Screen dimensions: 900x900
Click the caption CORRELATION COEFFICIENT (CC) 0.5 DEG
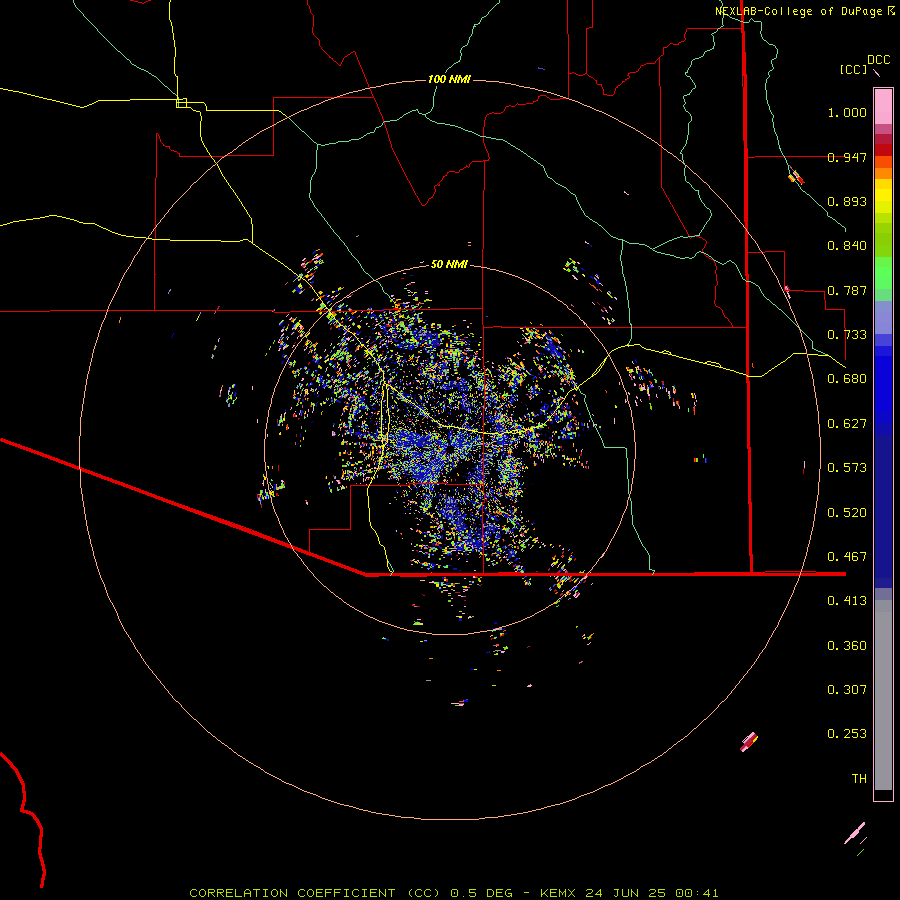(351, 893)
